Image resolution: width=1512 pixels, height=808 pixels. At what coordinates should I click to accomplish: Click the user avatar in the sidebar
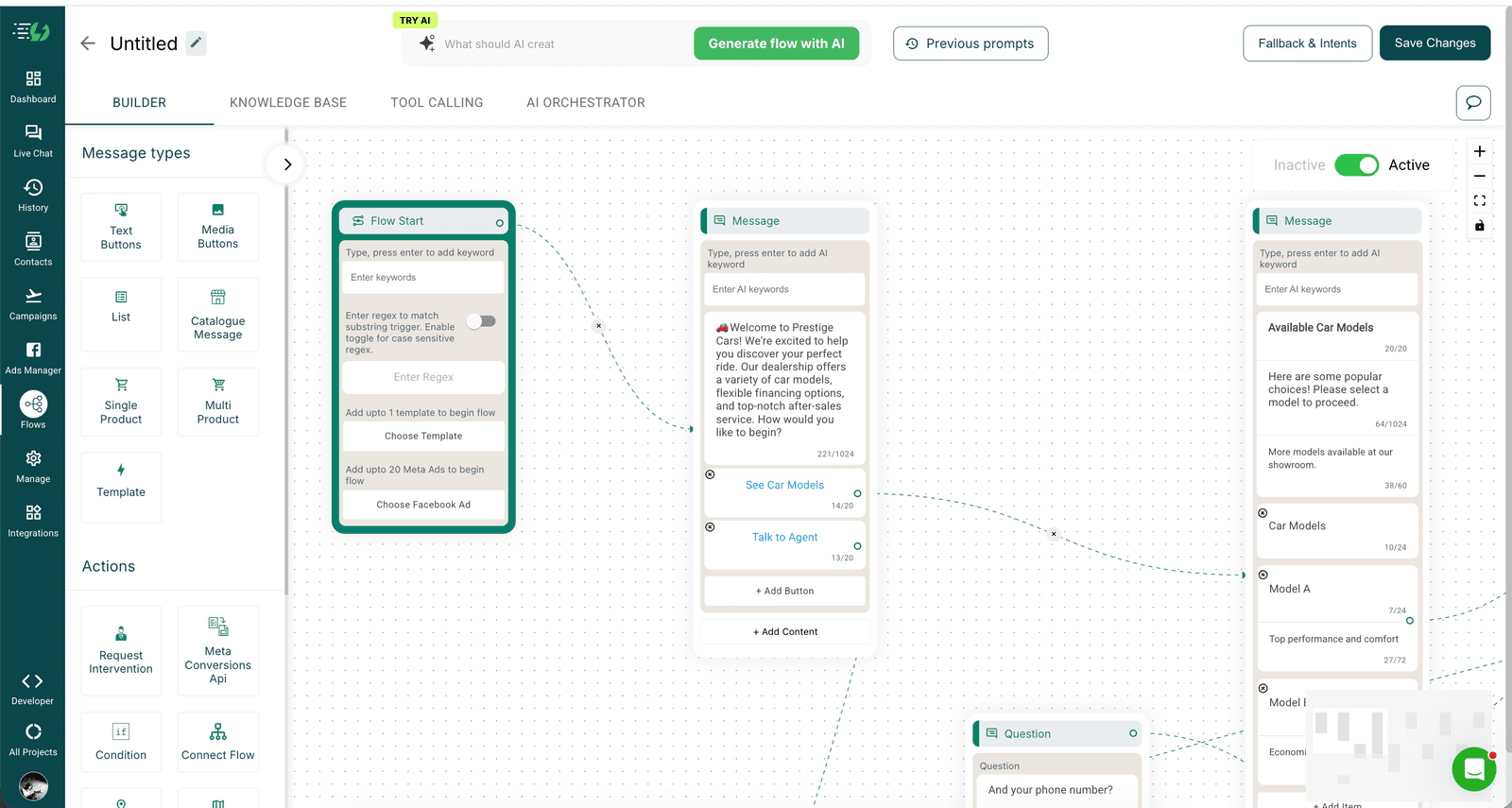coord(33,786)
